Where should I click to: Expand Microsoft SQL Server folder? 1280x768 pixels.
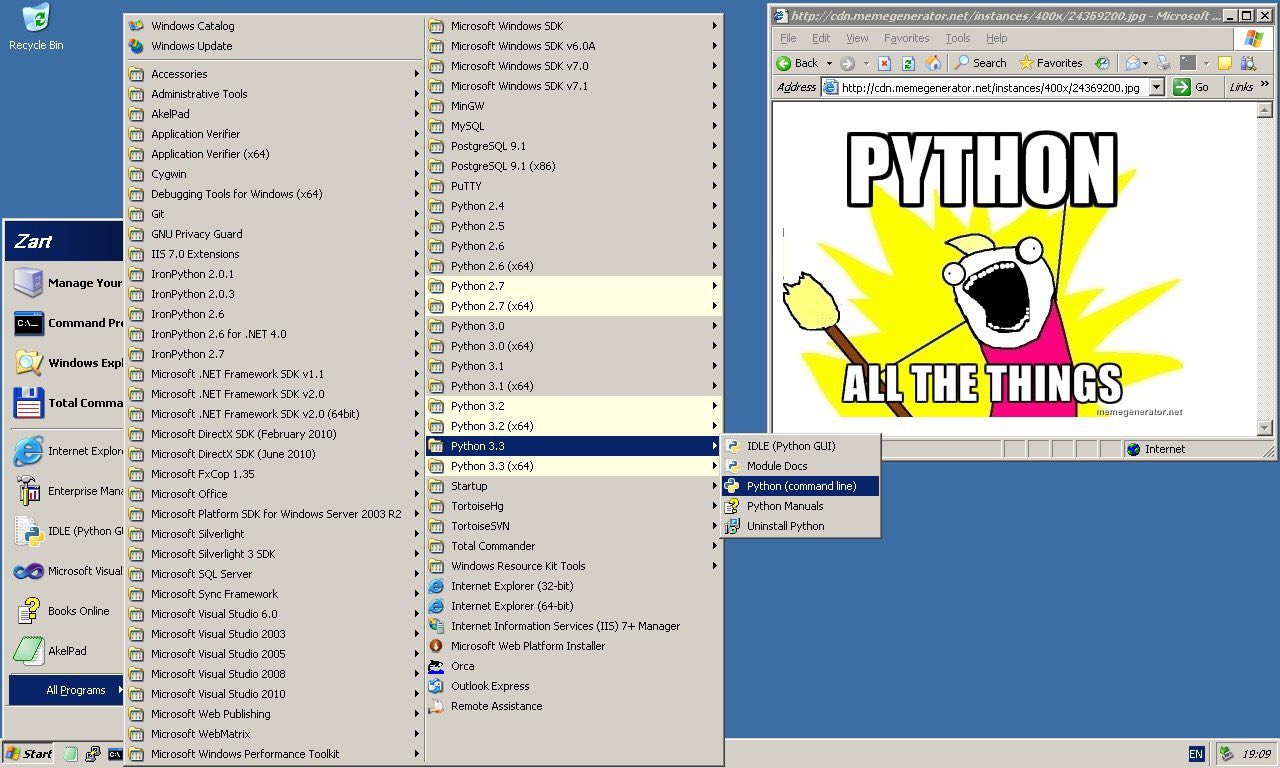(x=275, y=574)
